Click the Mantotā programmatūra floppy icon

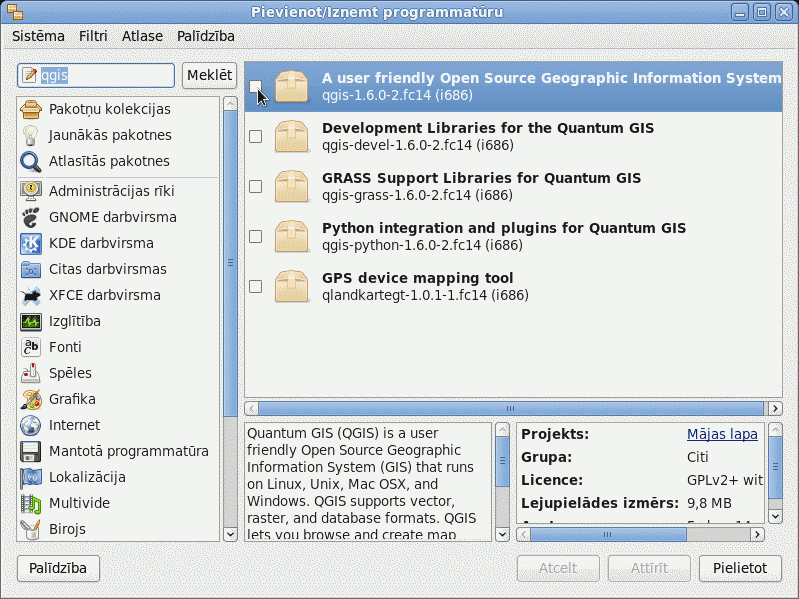[x=31, y=451]
